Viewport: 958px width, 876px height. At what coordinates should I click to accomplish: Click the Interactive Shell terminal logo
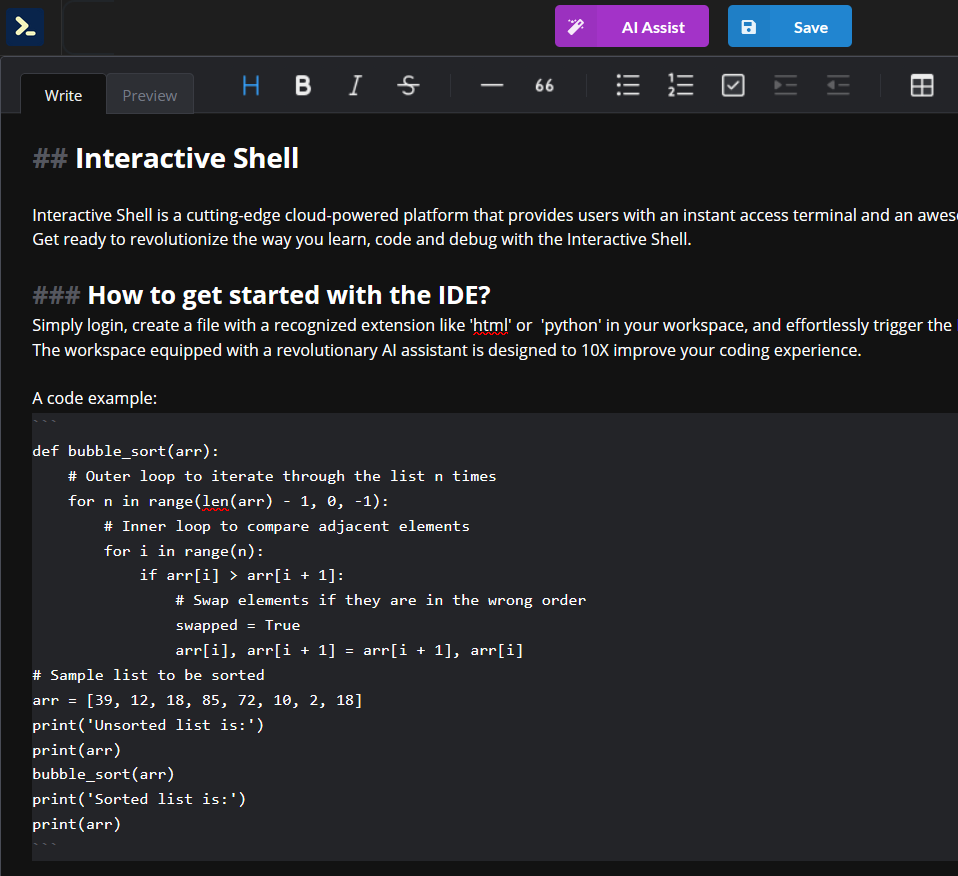[25, 27]
